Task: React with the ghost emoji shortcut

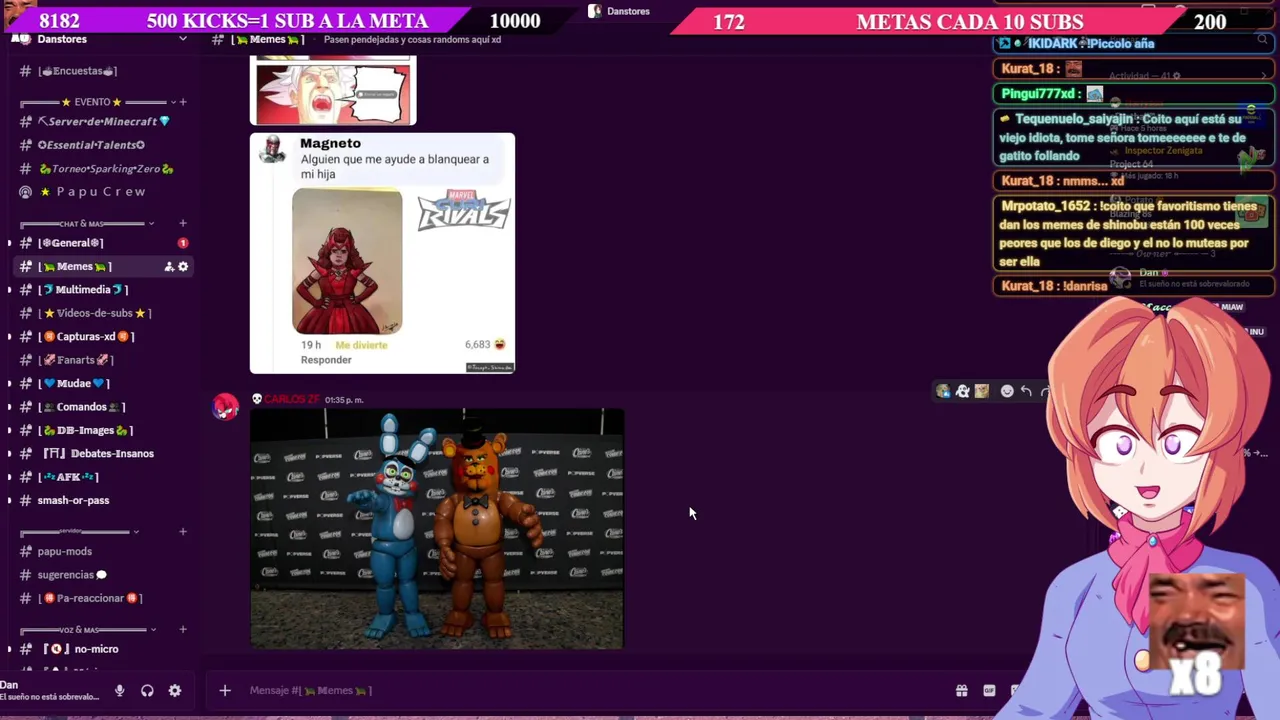Action: (962, 391)
